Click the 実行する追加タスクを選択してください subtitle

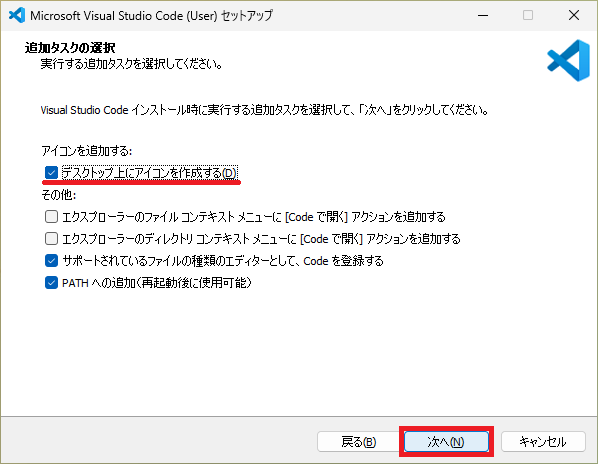tap(132, 64)
